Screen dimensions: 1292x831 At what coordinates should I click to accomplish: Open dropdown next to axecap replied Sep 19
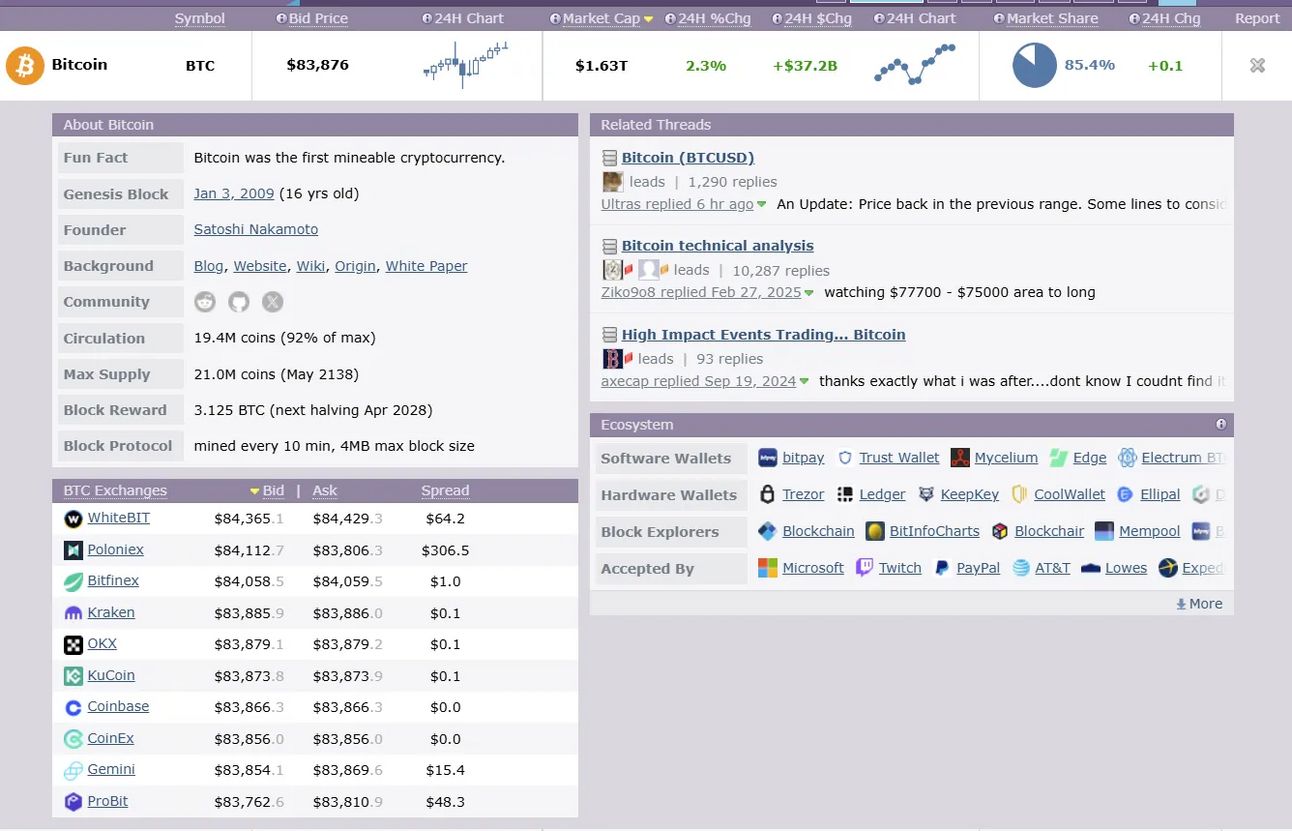[804, 382]
